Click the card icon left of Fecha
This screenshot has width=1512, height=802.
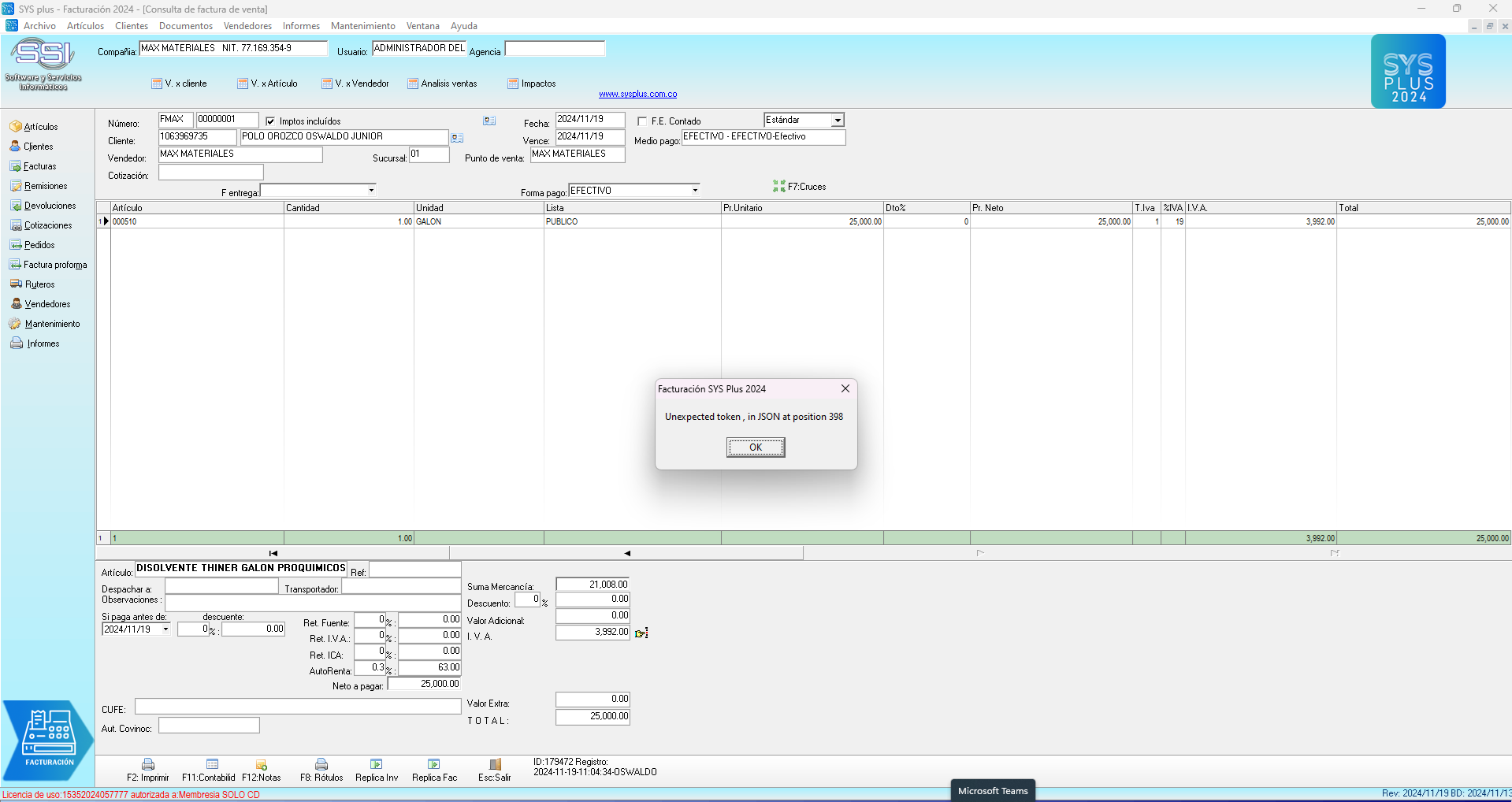click(x=489, y=121)
